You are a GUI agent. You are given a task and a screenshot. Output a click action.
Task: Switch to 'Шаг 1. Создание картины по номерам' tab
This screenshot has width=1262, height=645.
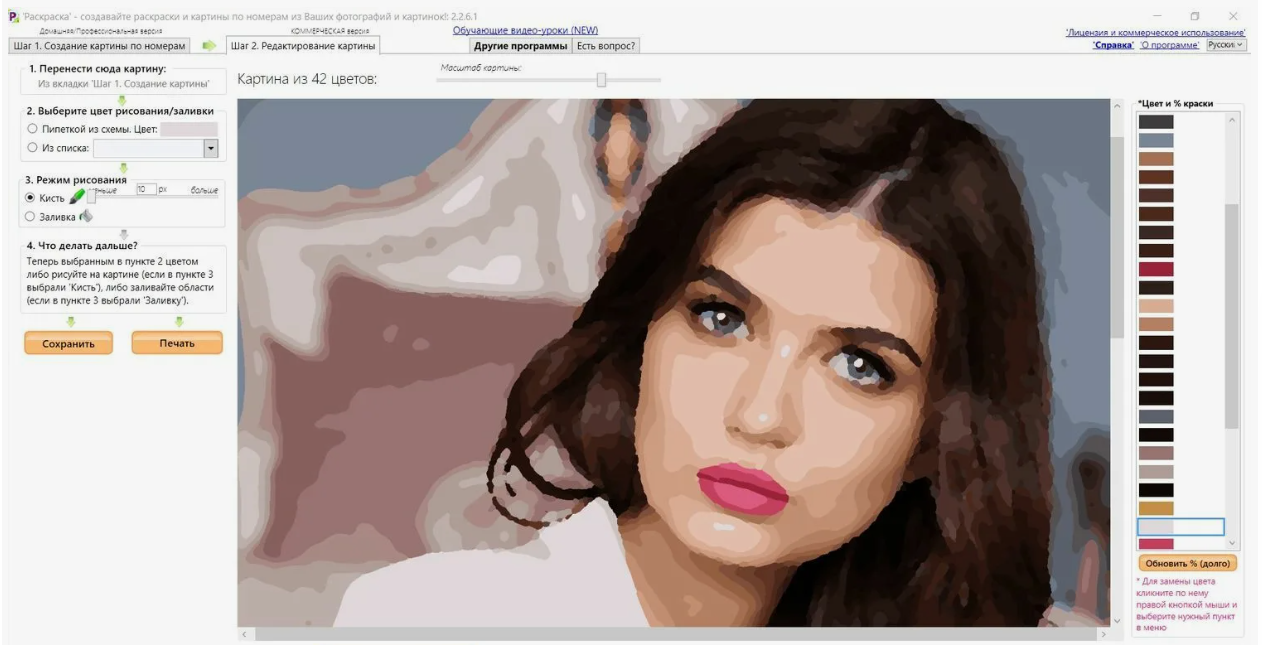tap(99, 46)
